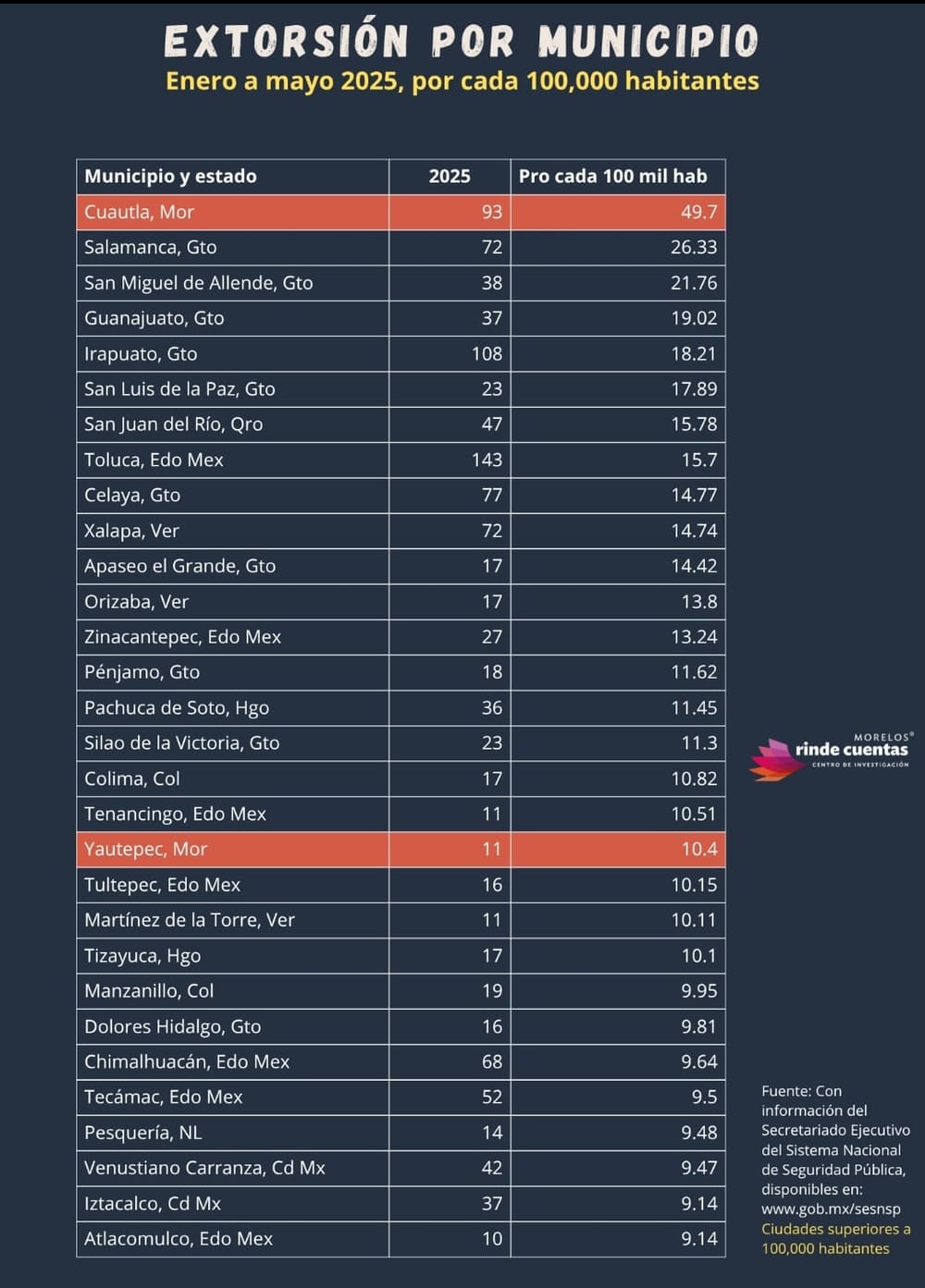
Task: Select the Salamanca, Gto cell
Action: pyautogui.click(x=151, y=247)
